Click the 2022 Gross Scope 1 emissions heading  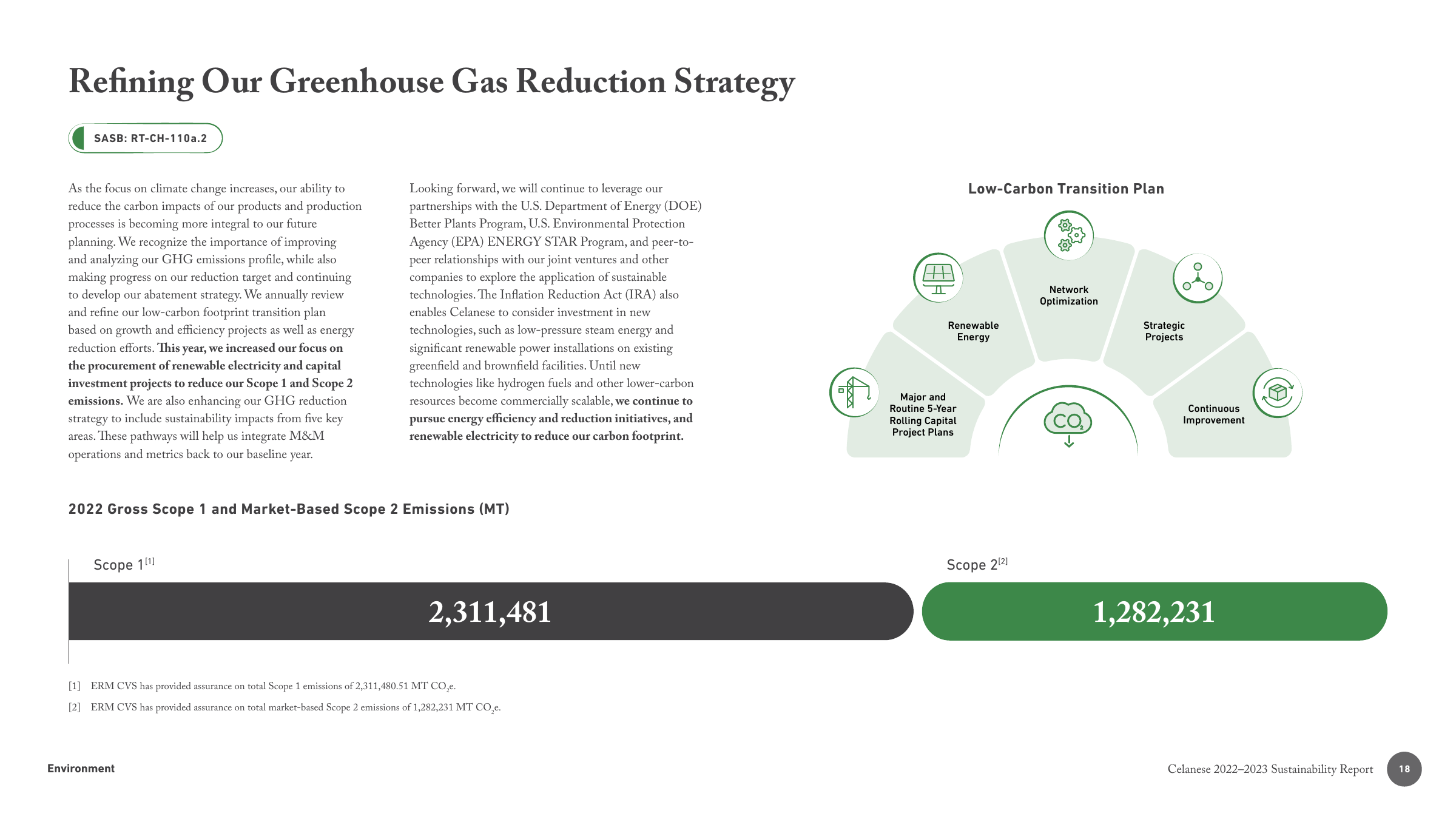[x=289, y=509]
